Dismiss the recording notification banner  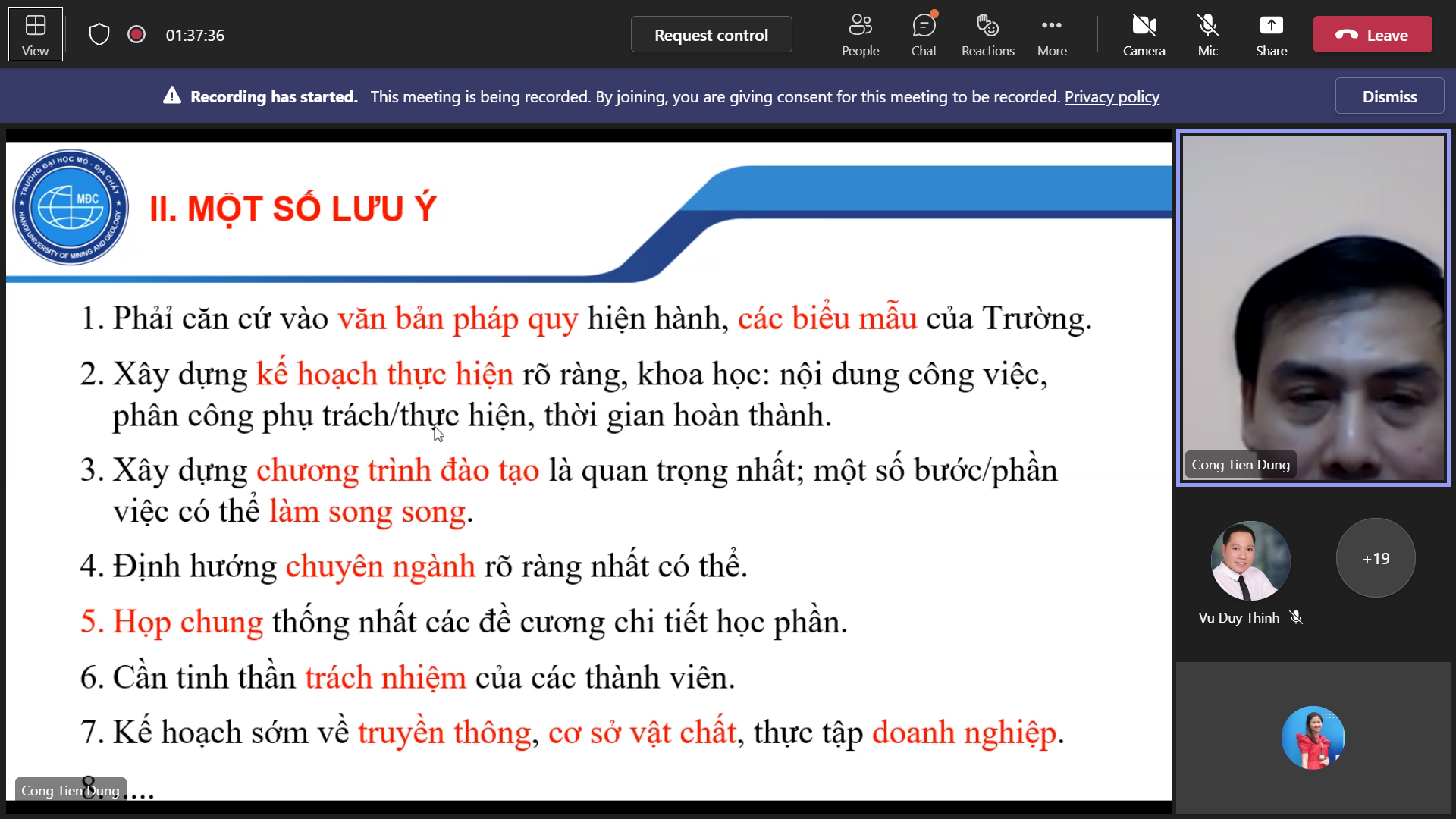point(1389,96)
